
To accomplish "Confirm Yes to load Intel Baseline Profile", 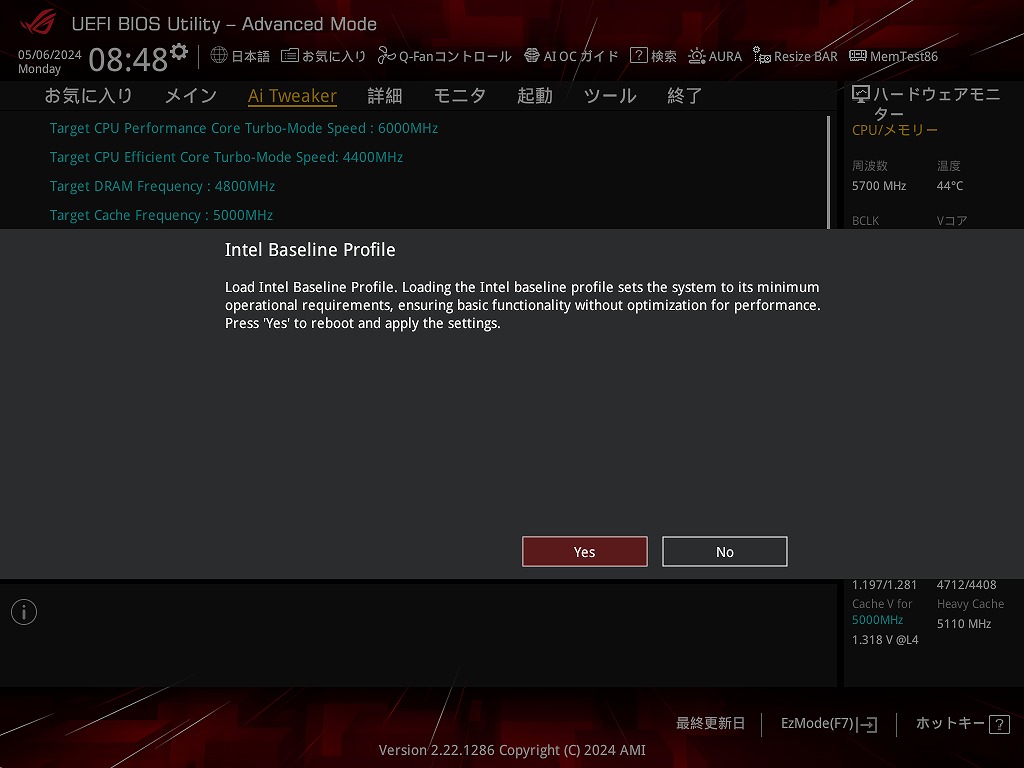I will pos(584,552).
